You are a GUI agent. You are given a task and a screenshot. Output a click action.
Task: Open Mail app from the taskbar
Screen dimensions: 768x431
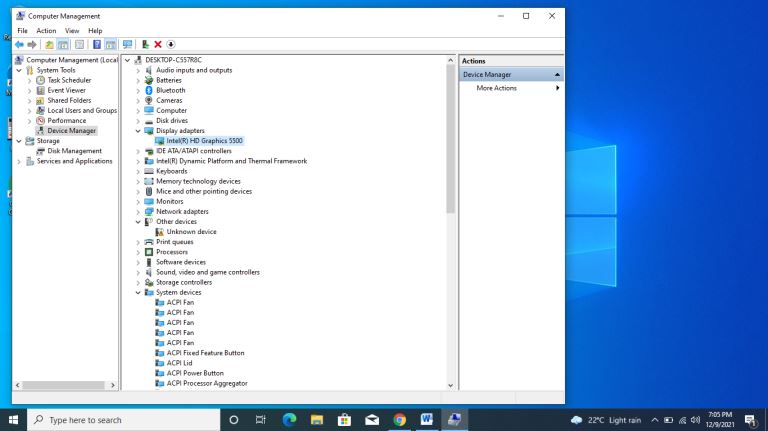pos(372,420)
